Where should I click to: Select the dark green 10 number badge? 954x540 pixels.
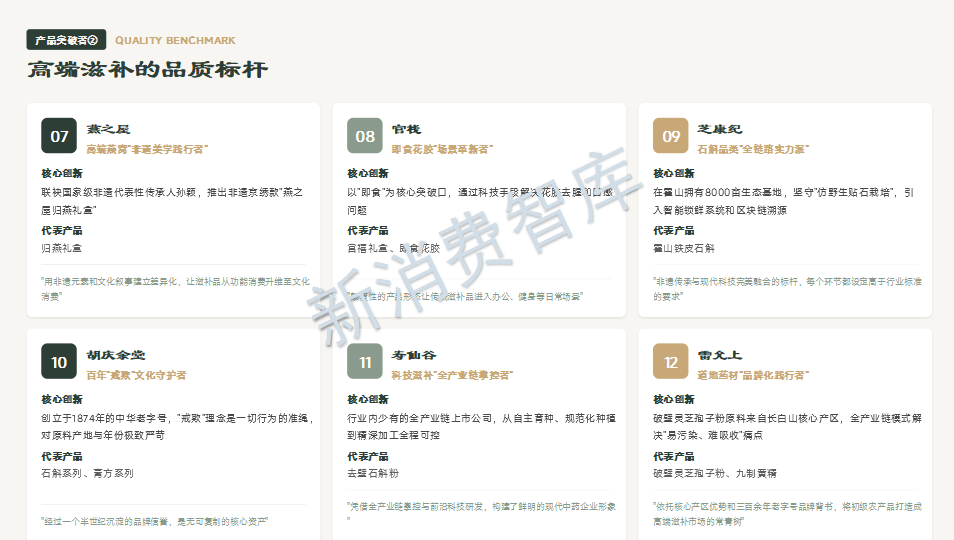click(59, 362)
